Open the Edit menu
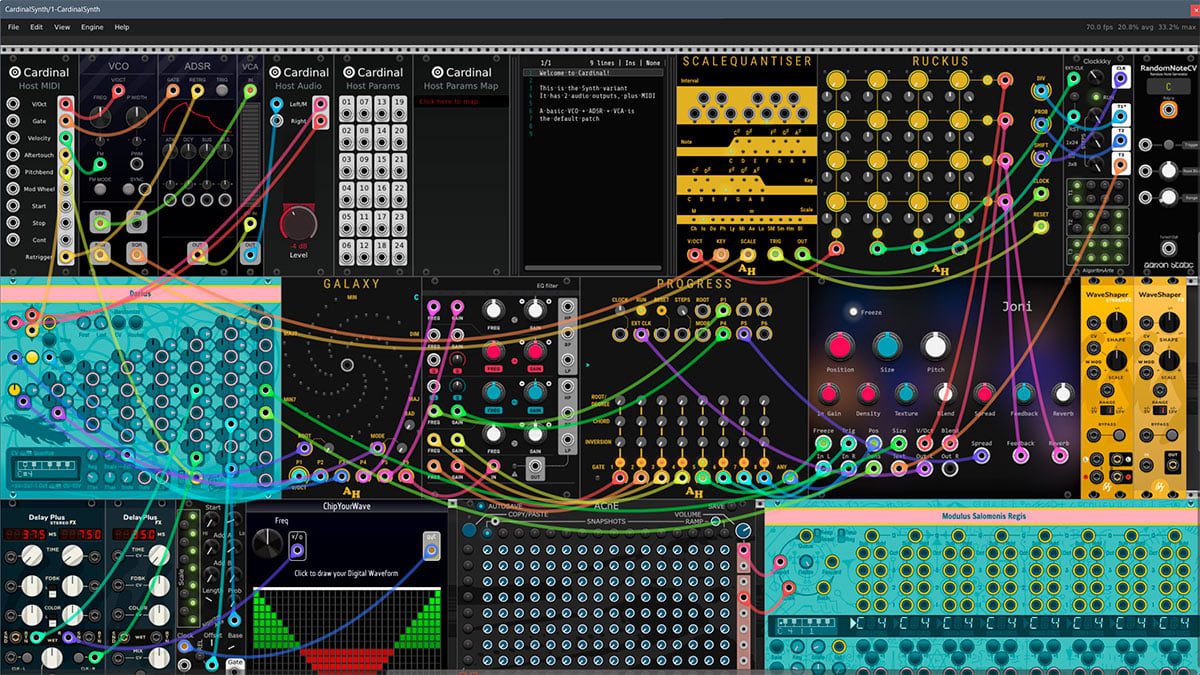This screenshot has height=675, width=1200. (x=37, y=27)
